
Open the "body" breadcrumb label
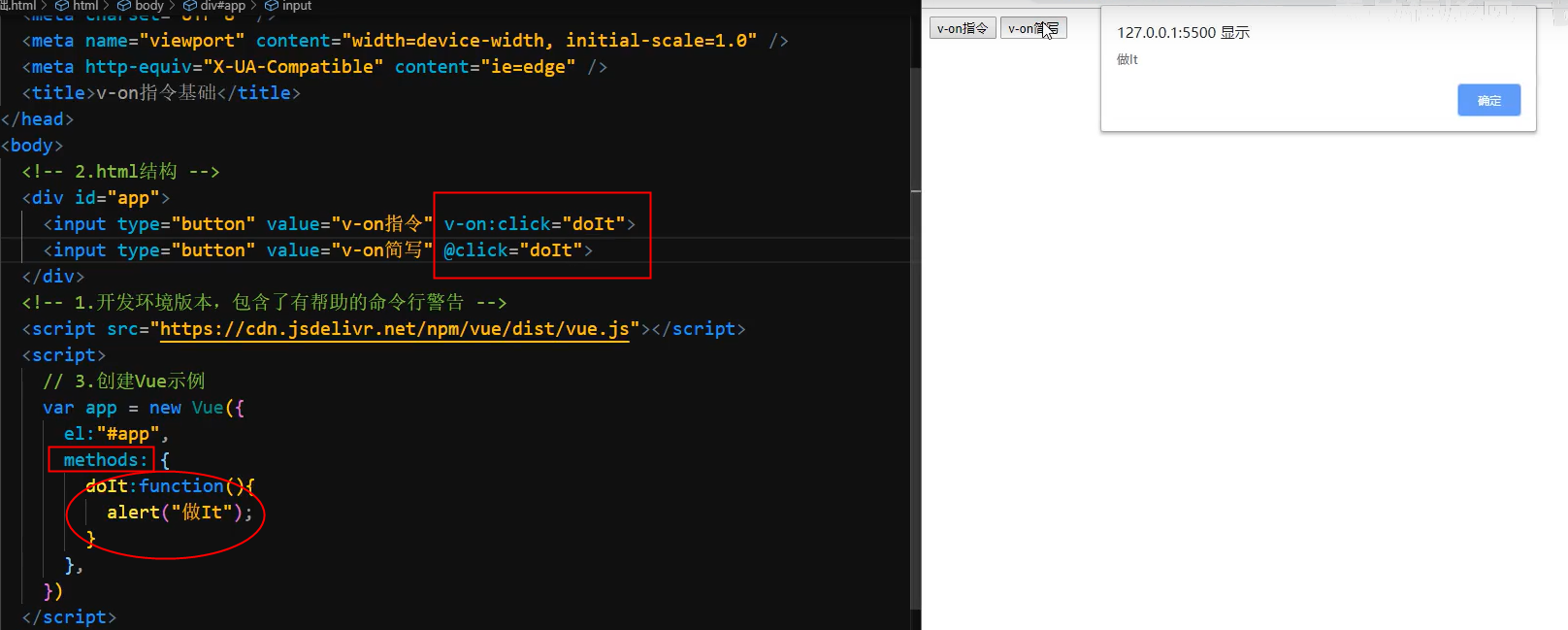149,6
